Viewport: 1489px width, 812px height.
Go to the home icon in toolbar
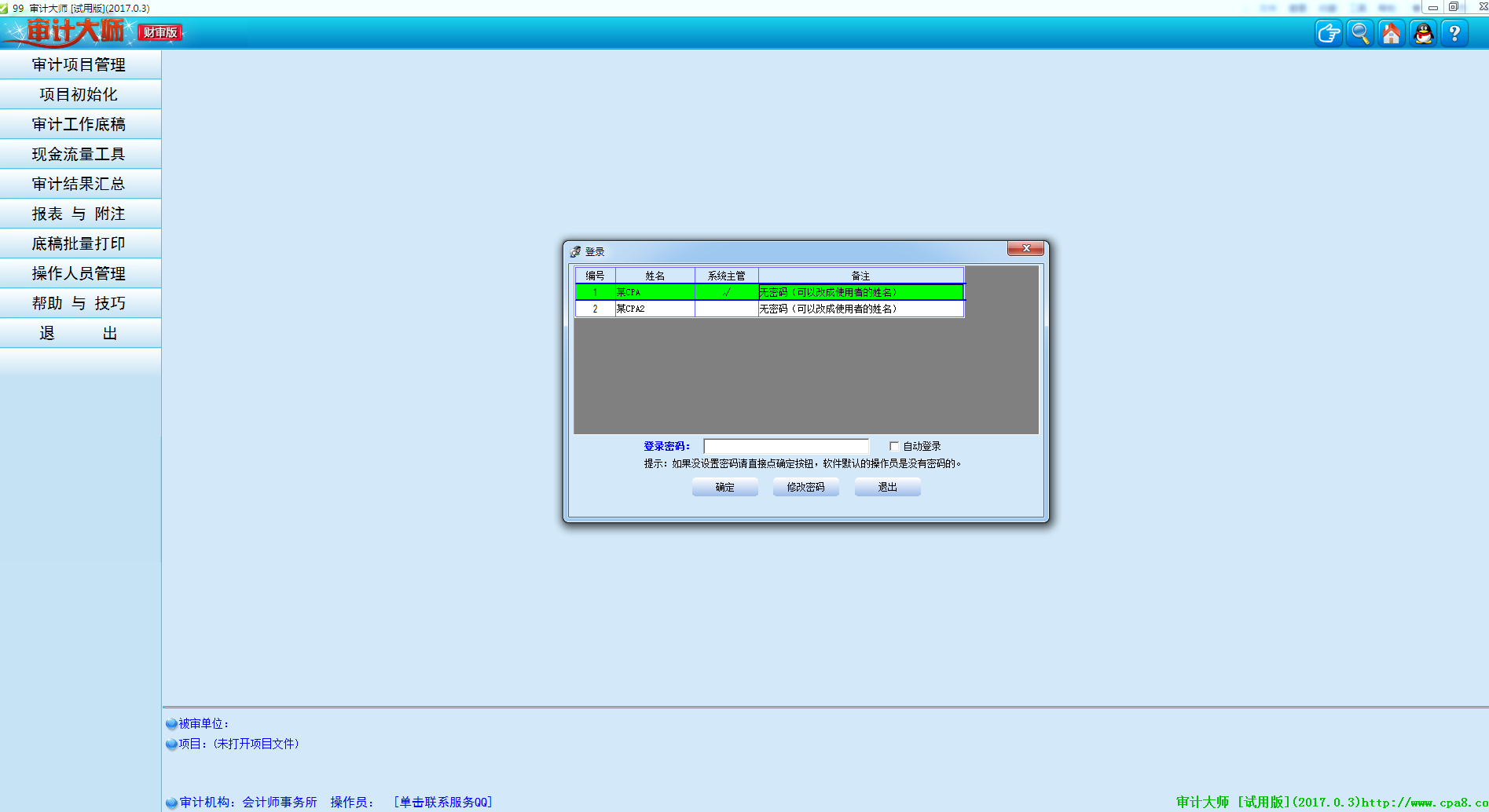click(1391, 33)
